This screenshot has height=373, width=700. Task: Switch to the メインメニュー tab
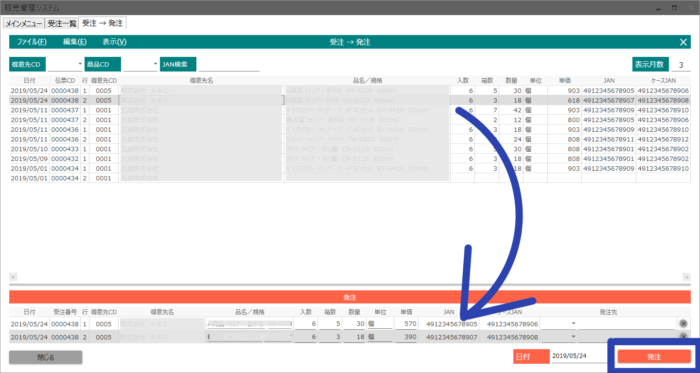click(x=24, y=24)
